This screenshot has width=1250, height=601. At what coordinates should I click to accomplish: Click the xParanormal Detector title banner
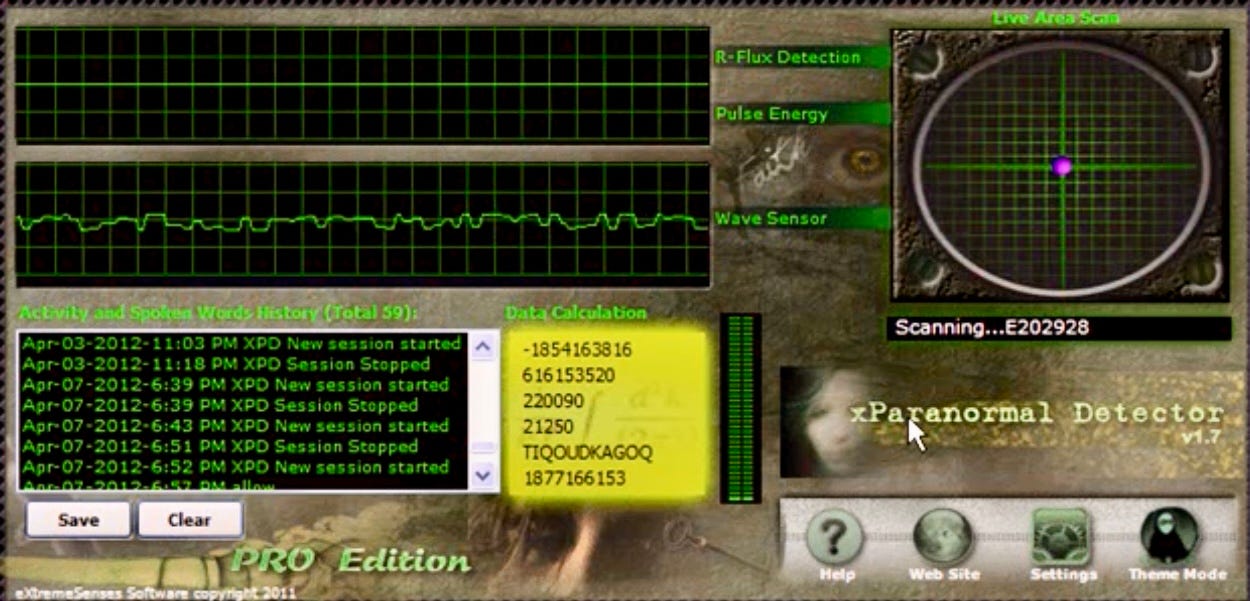coord(1036,413)
